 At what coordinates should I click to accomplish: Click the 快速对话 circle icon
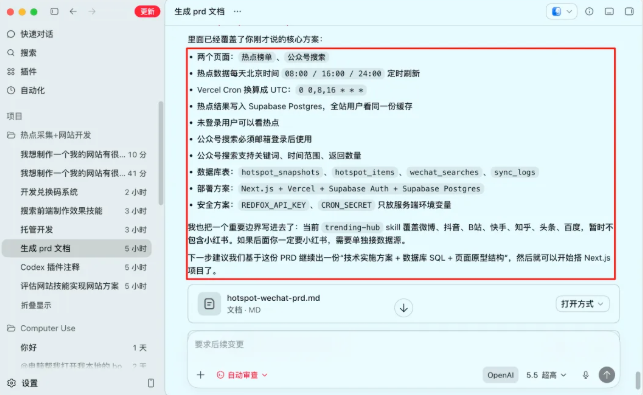[11, 34]
